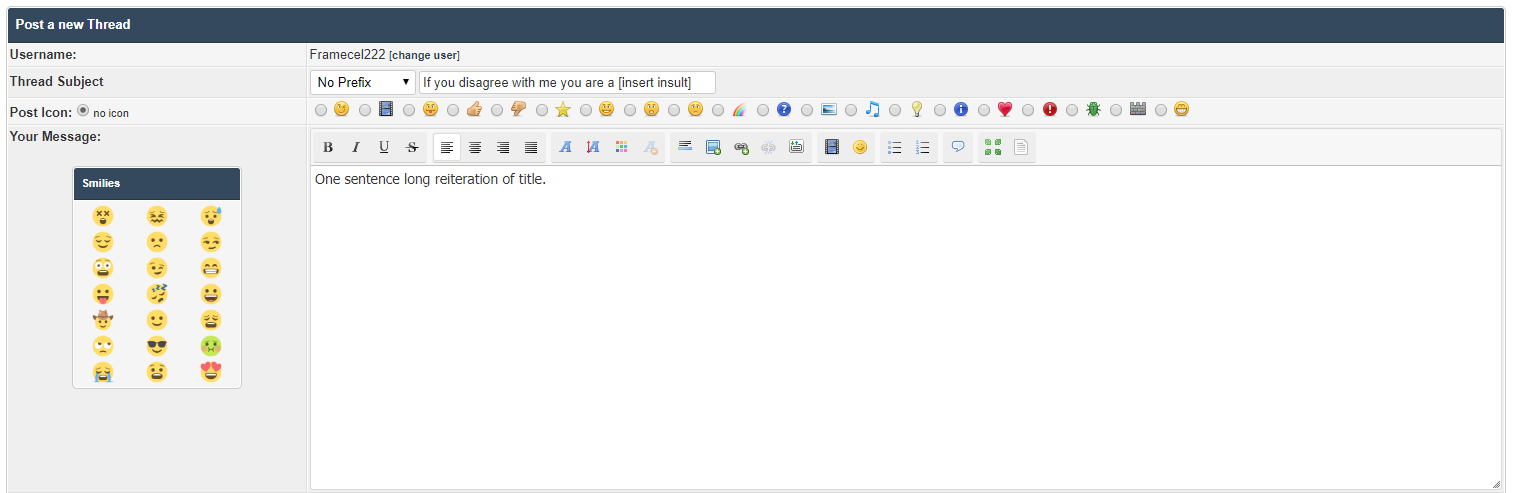Justify the message text
Image resolution: width=1515 pixels, height=493 pixels.
[531, 147]
